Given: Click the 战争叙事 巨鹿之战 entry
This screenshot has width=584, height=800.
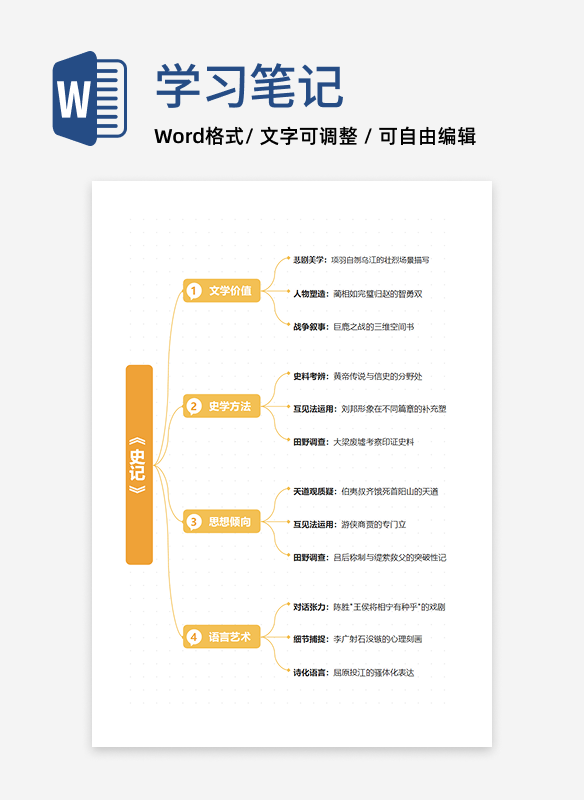Looking at the screenshot, I should coord(353,327).
